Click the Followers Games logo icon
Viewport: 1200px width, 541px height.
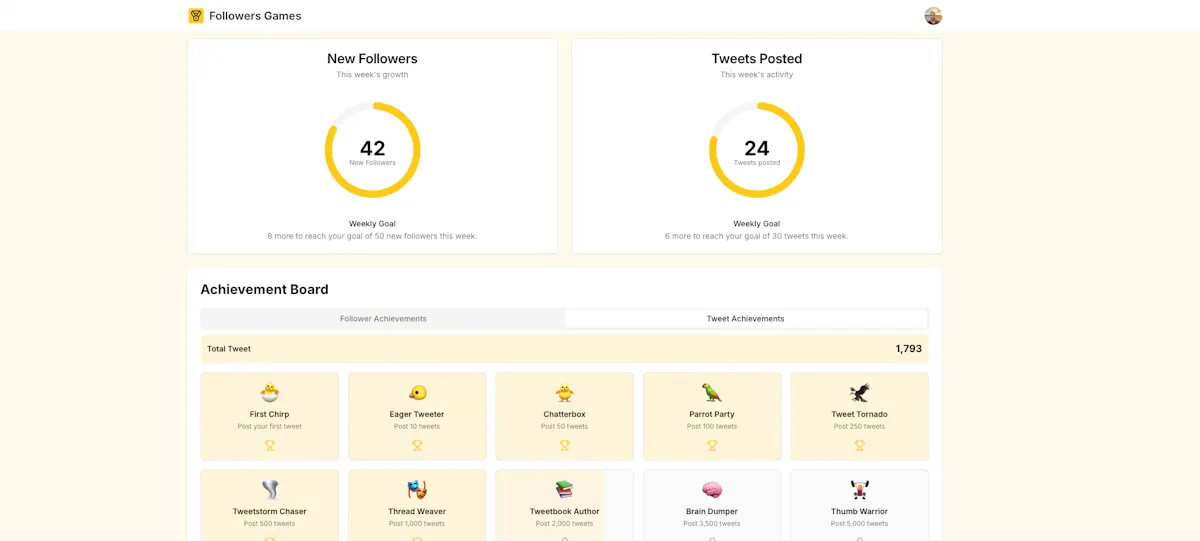click(x=196, y=16)
